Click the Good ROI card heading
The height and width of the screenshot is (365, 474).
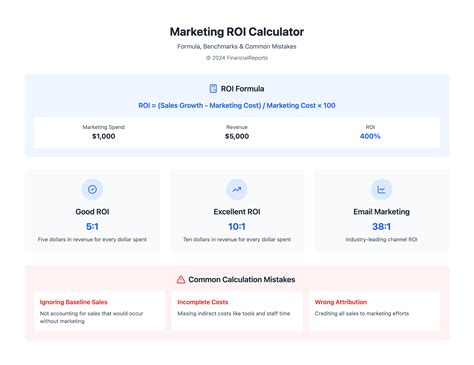[92, 212]
